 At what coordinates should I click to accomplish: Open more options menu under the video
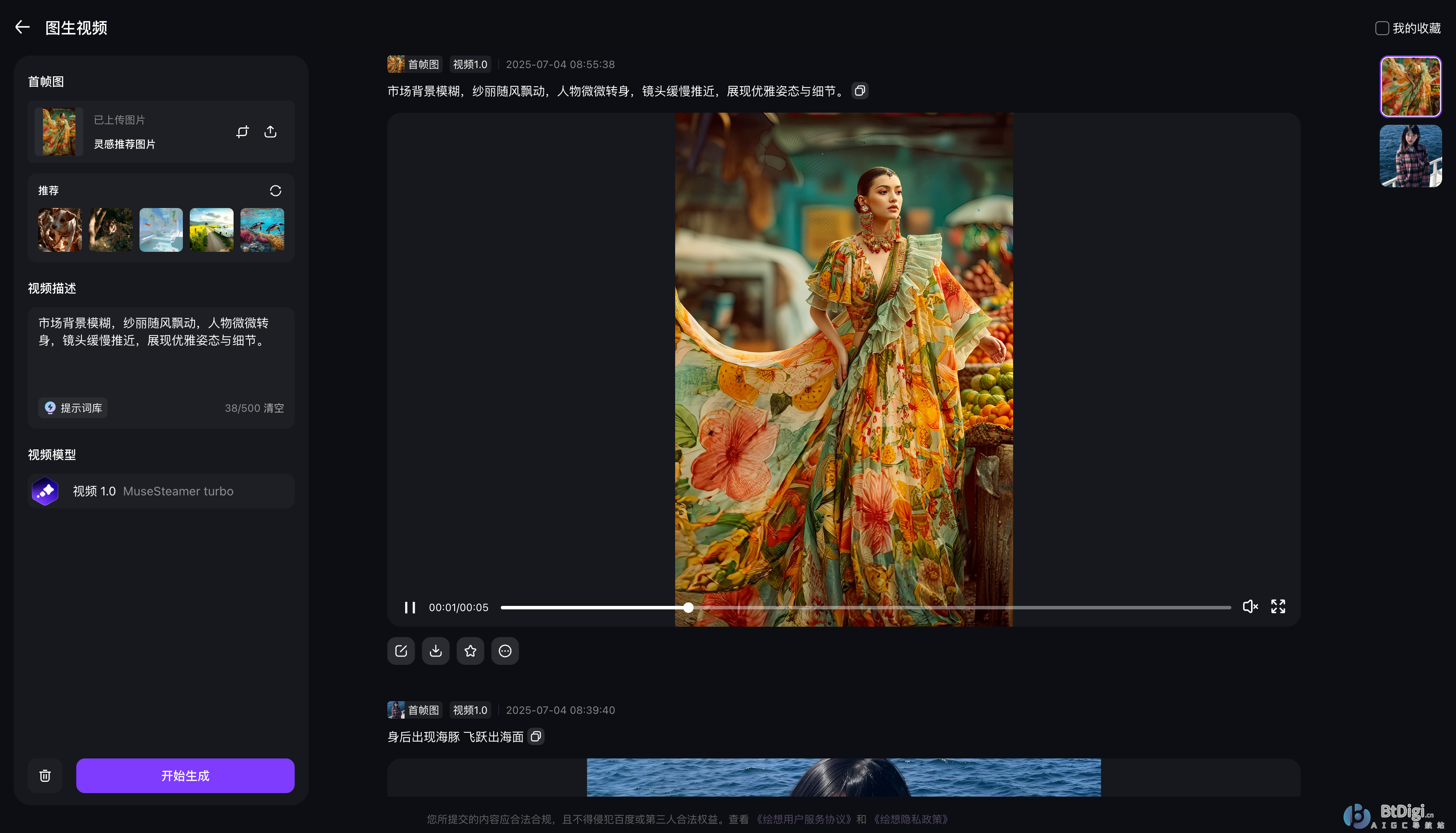pos(504,651)
